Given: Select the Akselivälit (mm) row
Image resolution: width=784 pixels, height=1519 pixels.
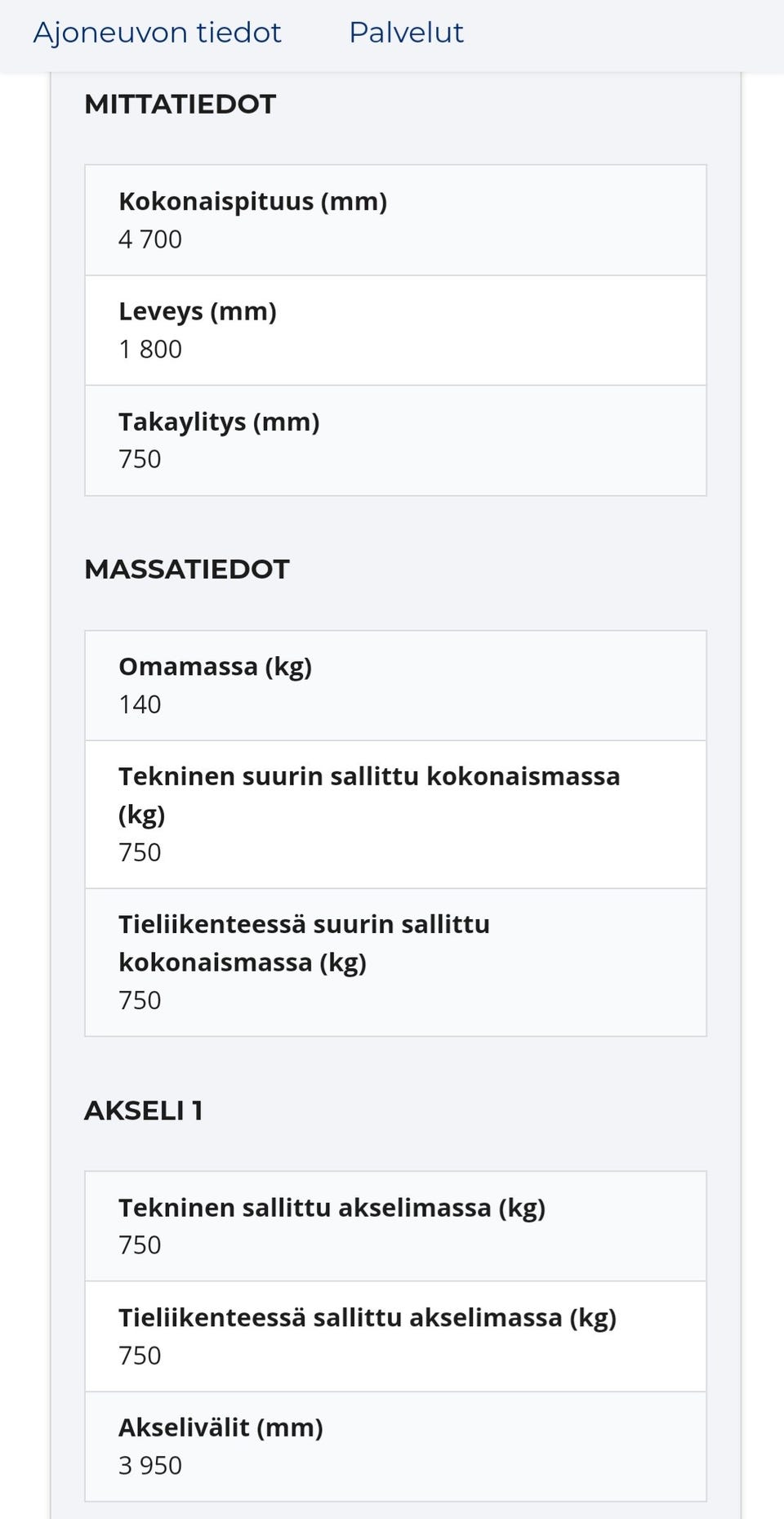Looking at the screenshot, I should click(394, 1445).
